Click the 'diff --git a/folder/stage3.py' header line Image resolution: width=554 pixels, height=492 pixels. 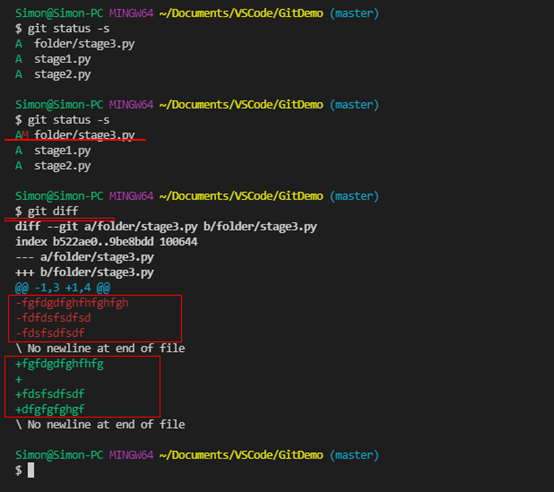coord(166,226)
